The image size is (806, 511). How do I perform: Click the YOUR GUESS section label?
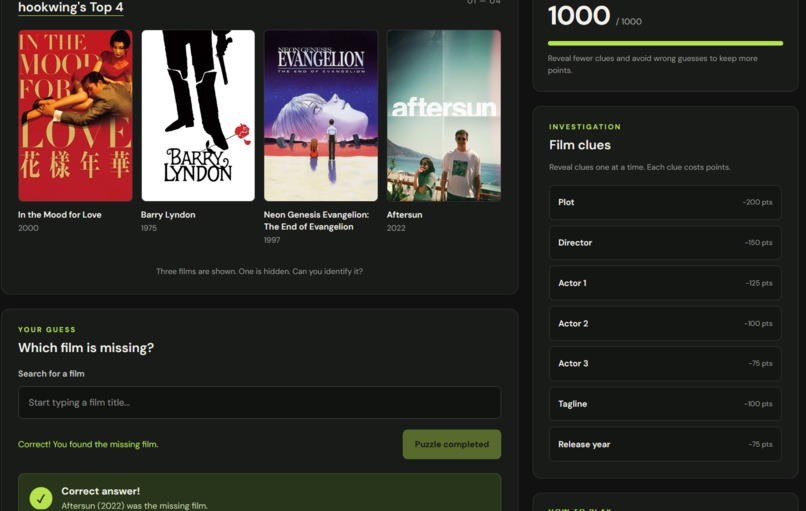click(47, 330)
